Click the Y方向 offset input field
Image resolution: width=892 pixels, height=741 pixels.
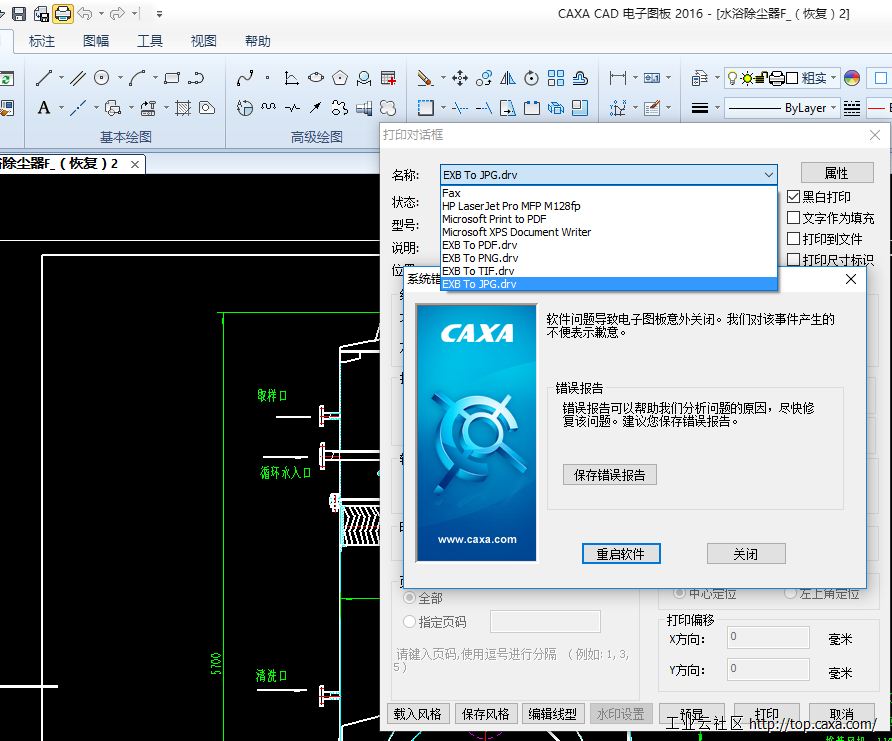point(768,669)
